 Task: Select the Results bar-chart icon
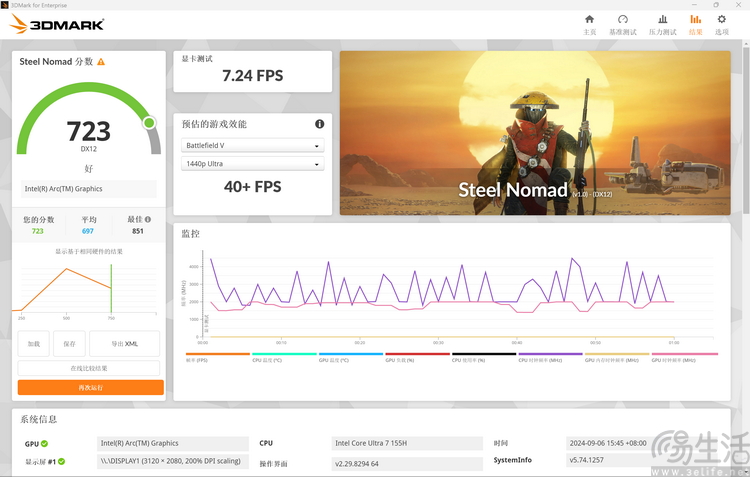(x=695, y=20)
